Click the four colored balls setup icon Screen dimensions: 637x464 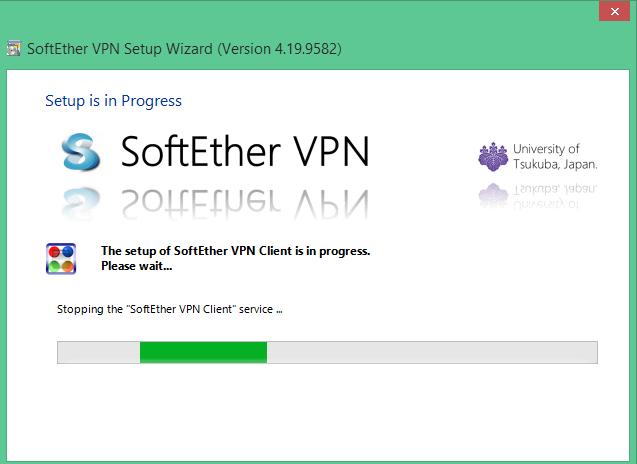pyautogui.click(x=61, y=259)
